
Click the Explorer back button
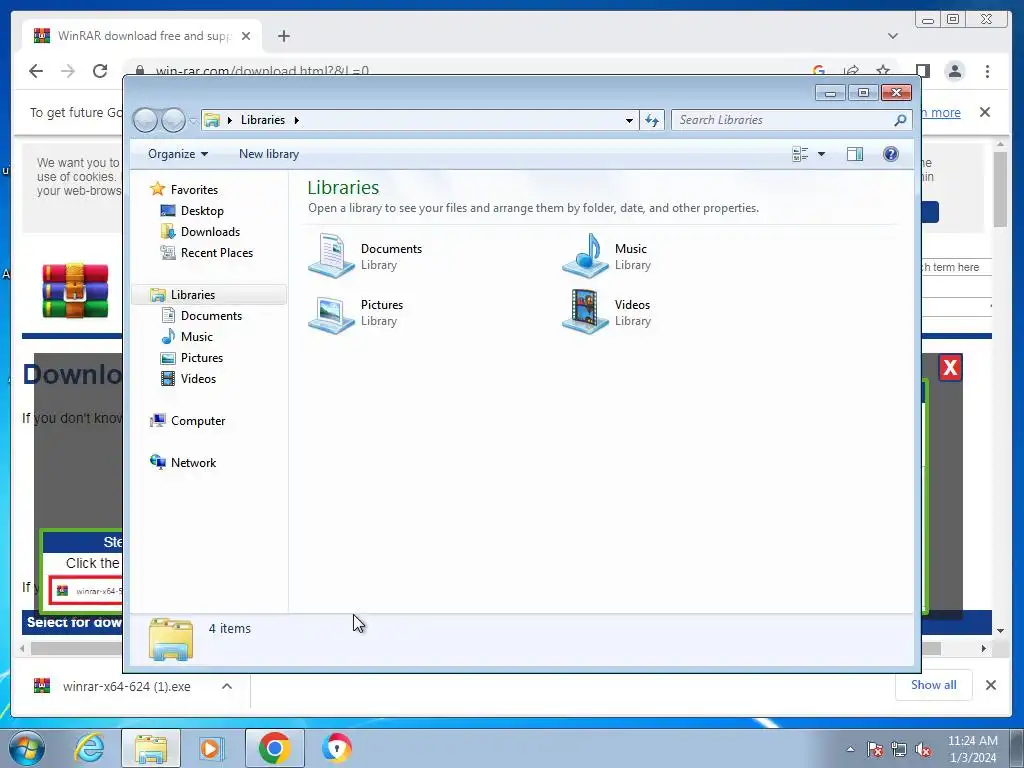pos(145,120)
